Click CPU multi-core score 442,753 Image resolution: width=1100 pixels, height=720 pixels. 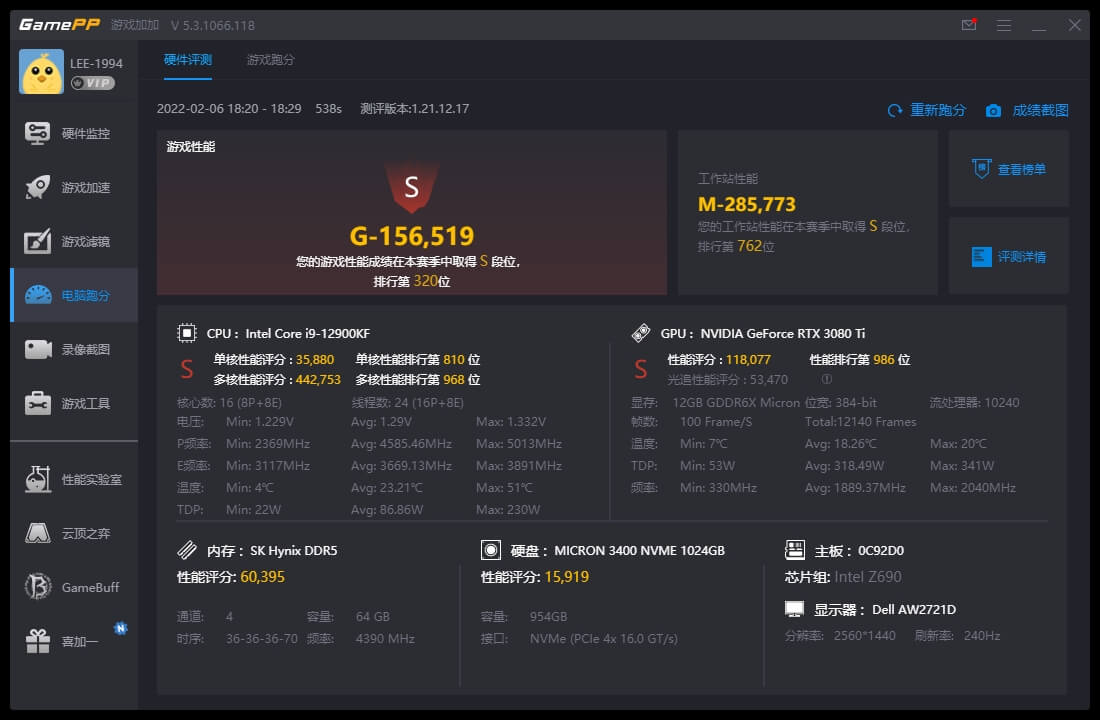point(318,380)
